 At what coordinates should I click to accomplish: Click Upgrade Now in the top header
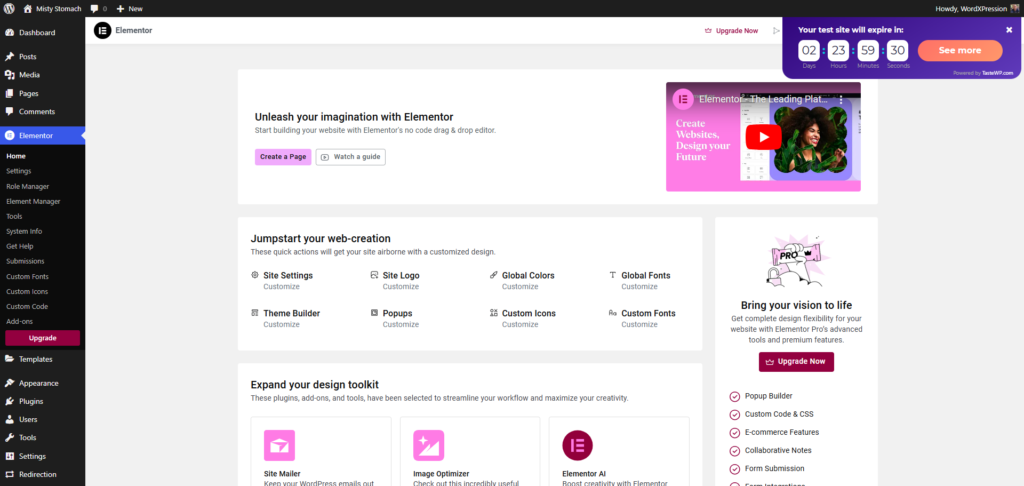731,31
